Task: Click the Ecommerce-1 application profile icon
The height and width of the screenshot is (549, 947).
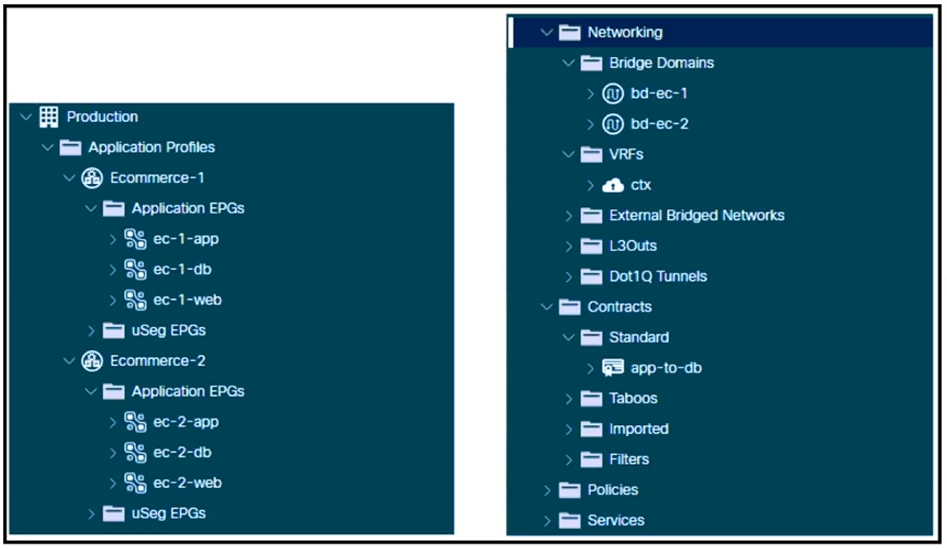Action: [92, 178]
